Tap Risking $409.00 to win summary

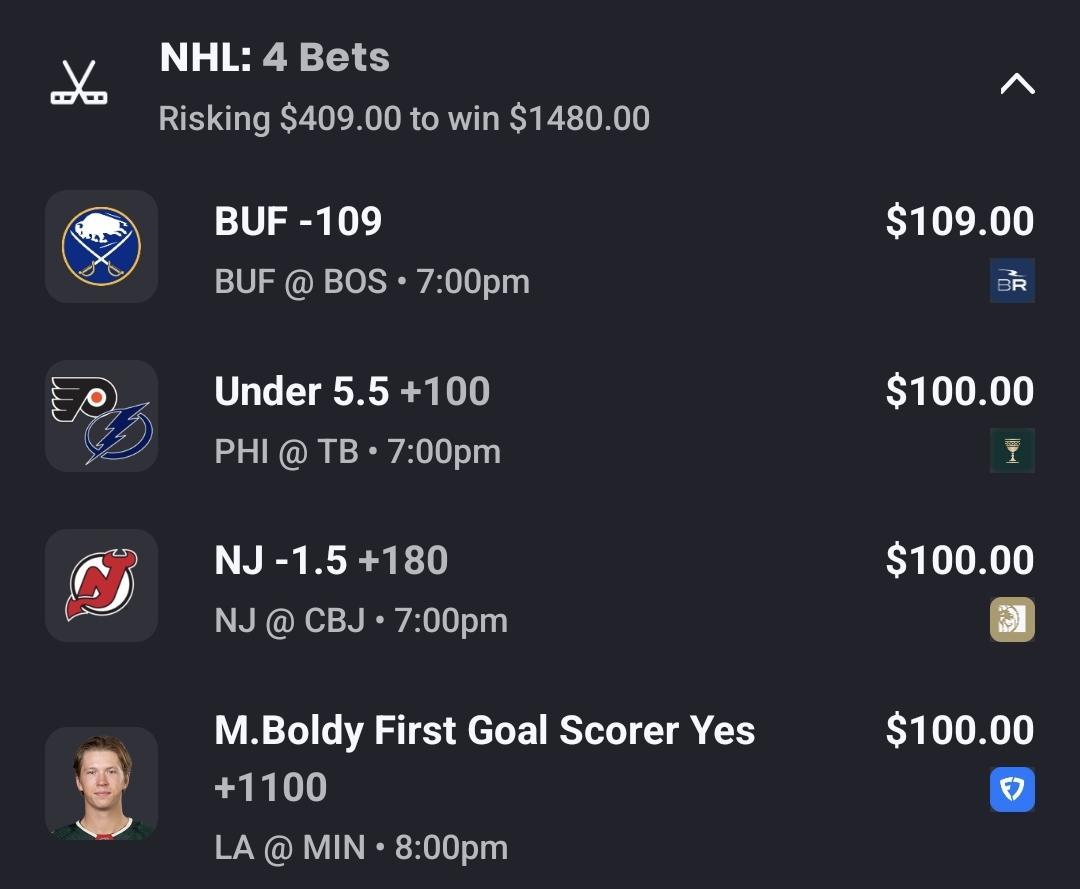click(x=404, y=119)
